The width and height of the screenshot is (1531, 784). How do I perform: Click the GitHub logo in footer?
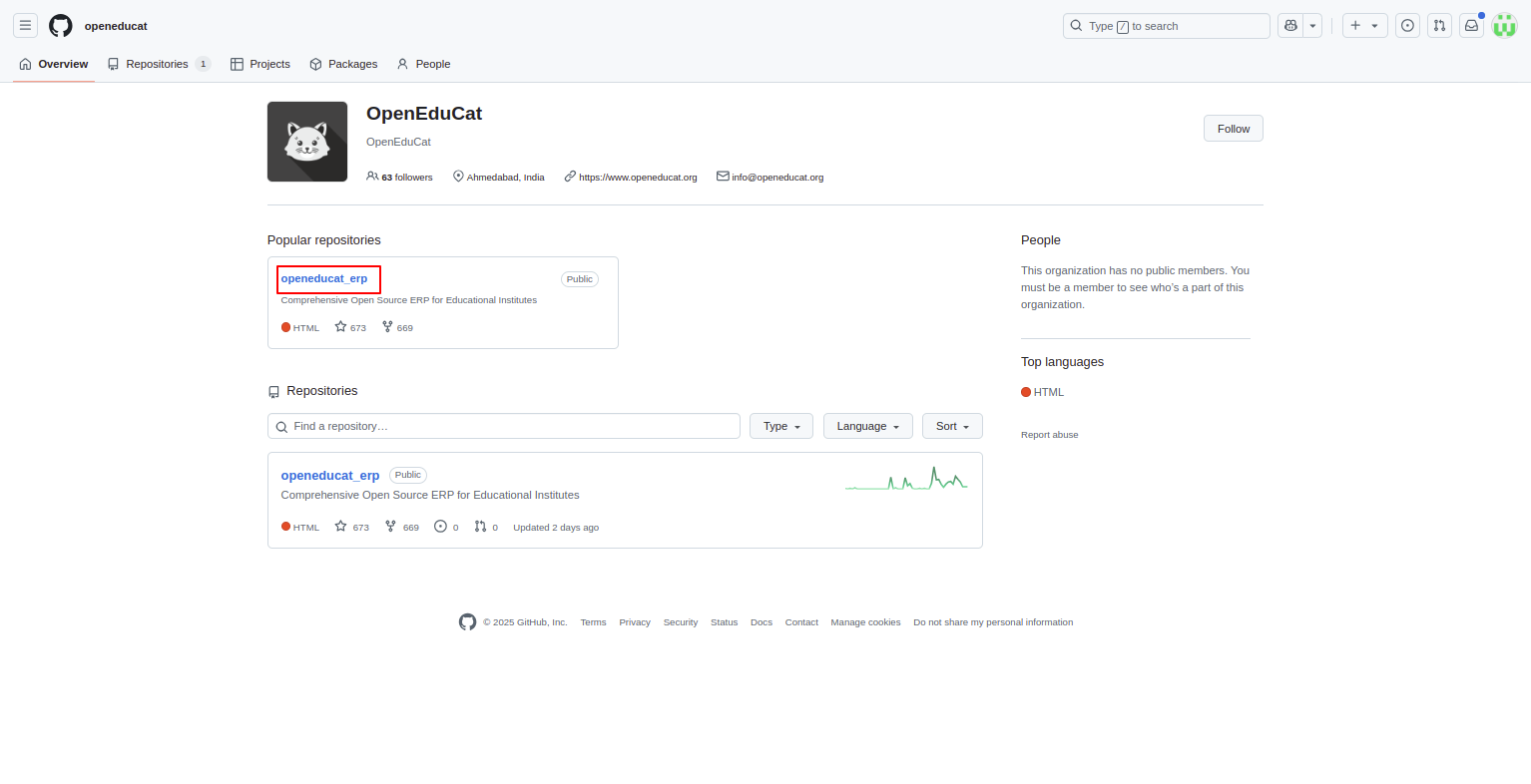coord(467,622)
